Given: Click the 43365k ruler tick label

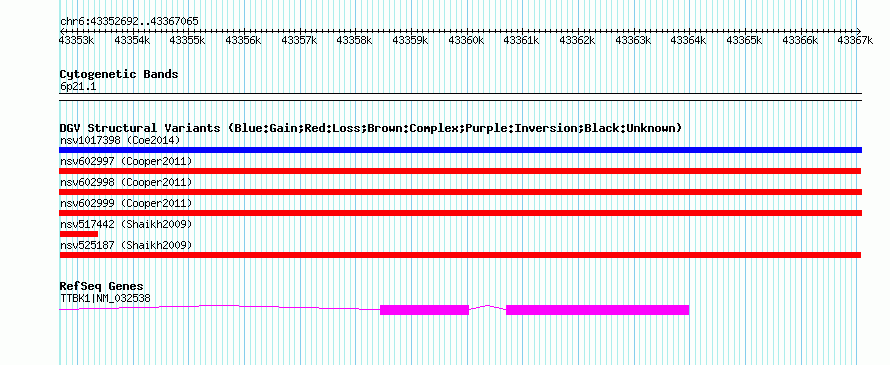Looking at the screenshot, I should (x=744, y=40).
